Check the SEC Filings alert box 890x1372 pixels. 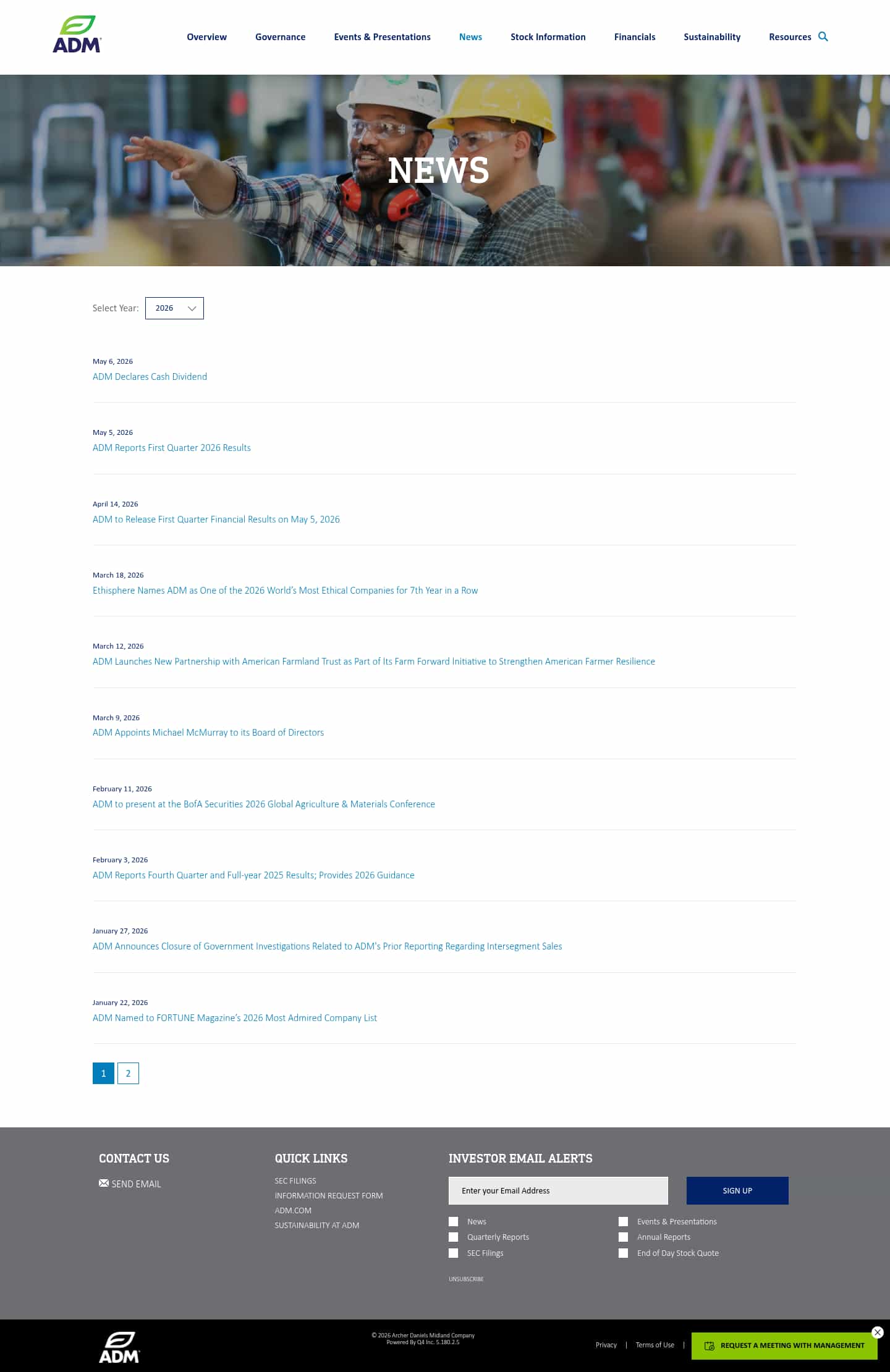[454, 1253]
